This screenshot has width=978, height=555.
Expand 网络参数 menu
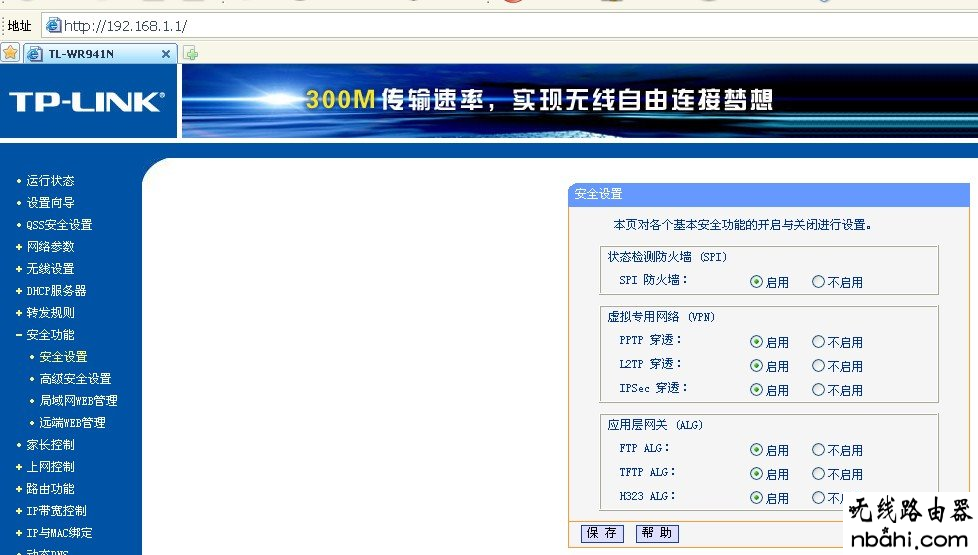50,246
